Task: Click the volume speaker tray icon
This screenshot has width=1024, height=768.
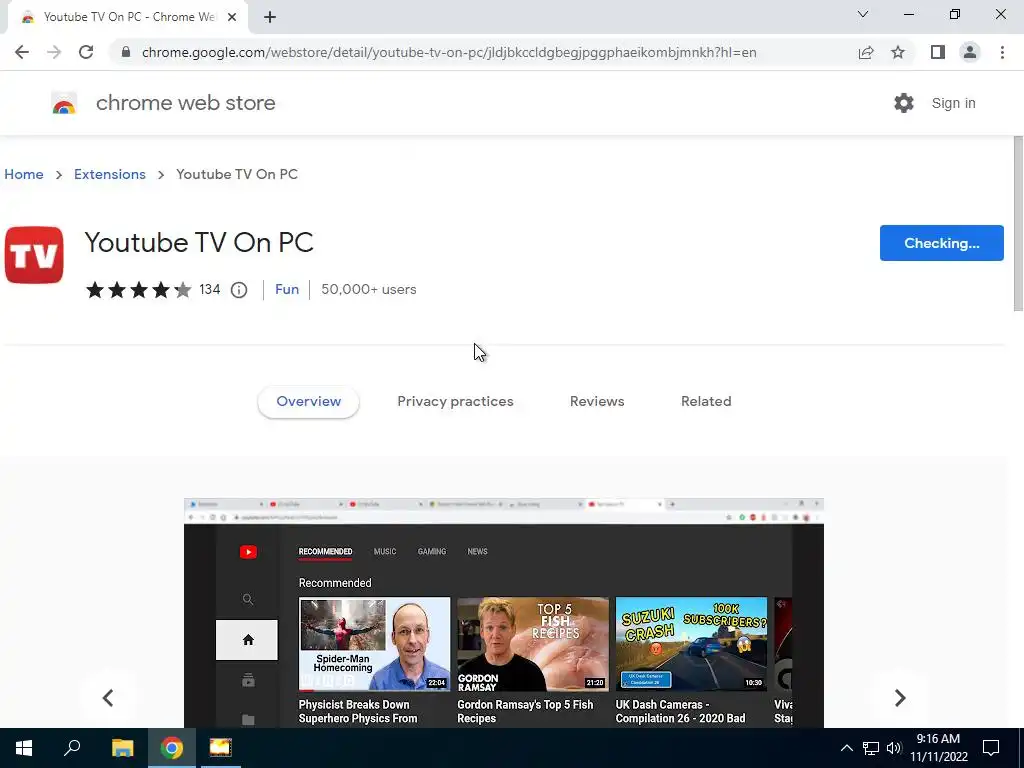Action: [x=894, y=748]
